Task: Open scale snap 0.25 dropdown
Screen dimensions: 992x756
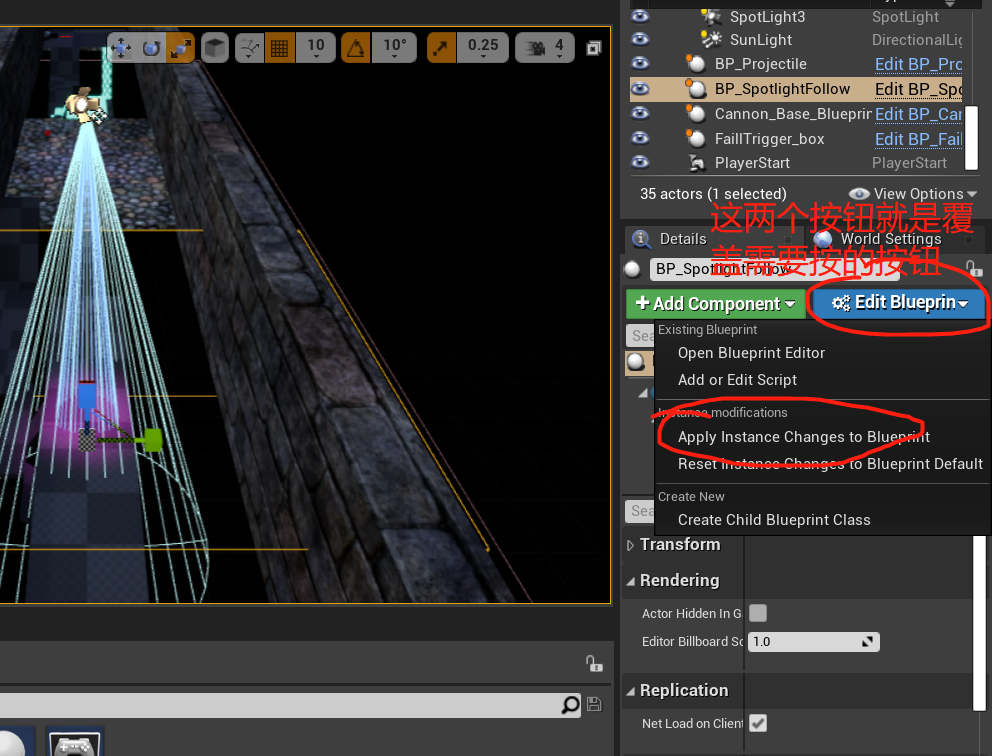Action: (x=483, y=47)
